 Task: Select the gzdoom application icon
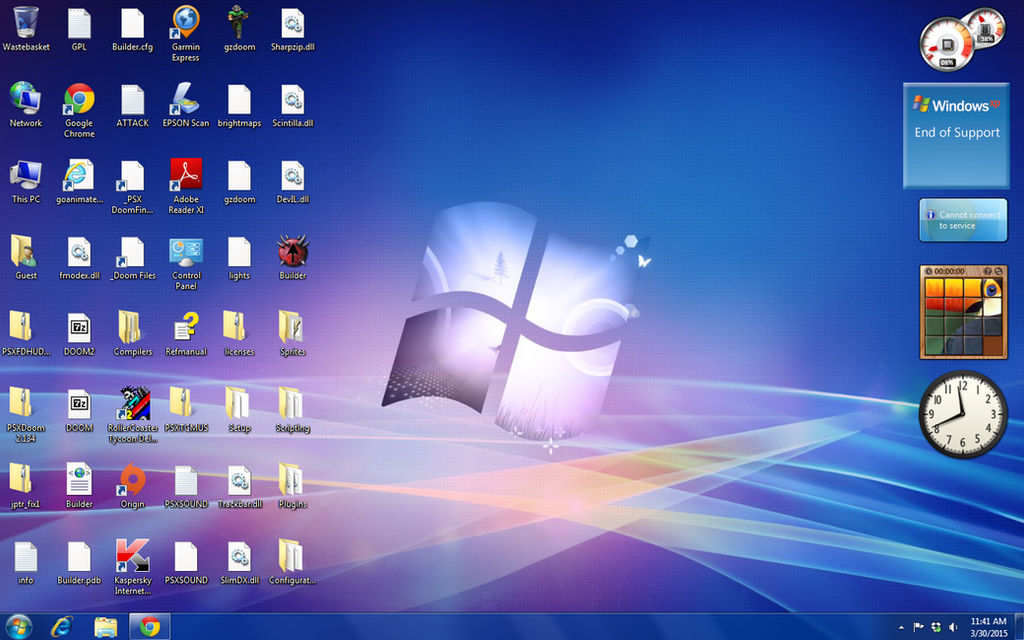coord(239,27)
